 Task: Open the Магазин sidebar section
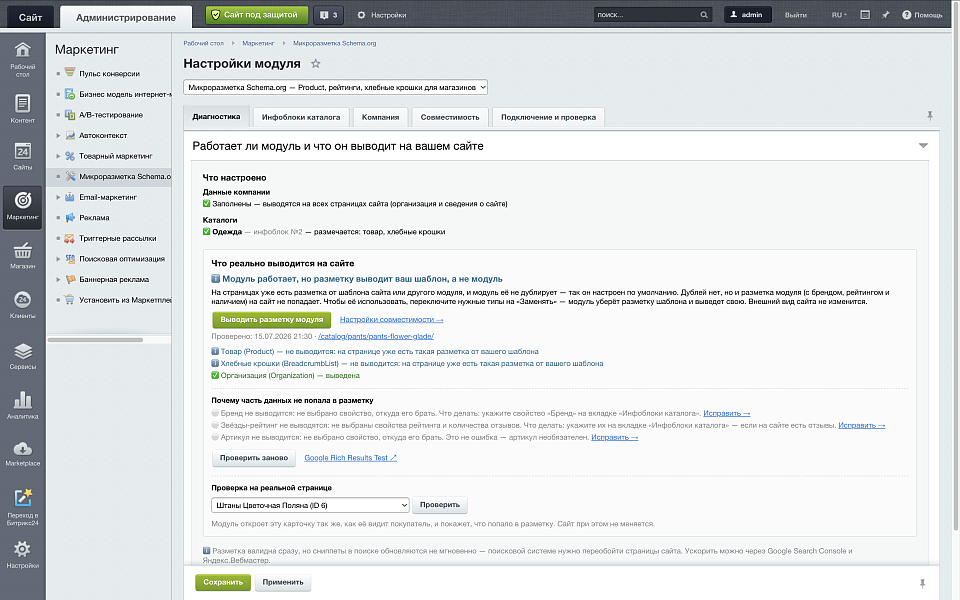point(23,255)
